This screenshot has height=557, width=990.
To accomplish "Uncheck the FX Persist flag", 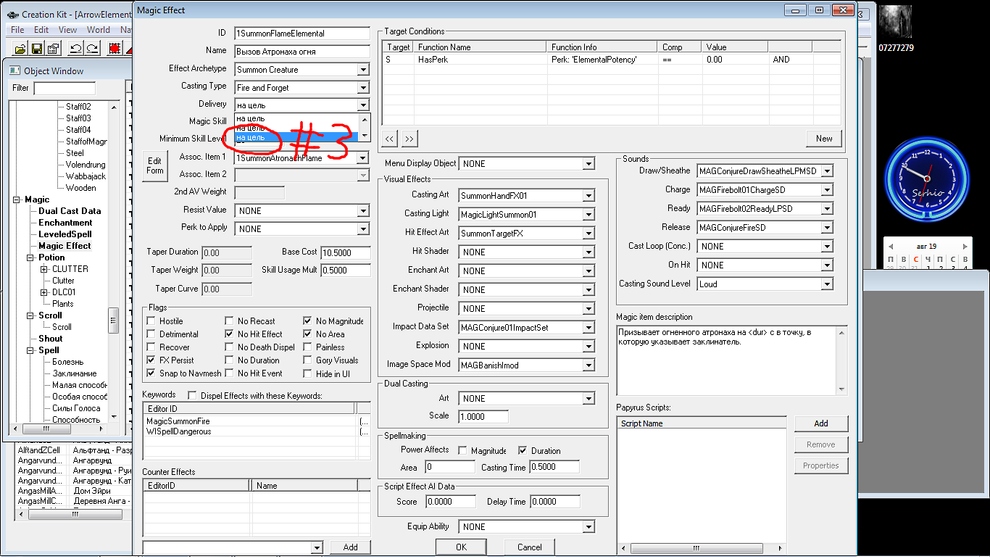I will pyautogui.click(x=150, y=360).
